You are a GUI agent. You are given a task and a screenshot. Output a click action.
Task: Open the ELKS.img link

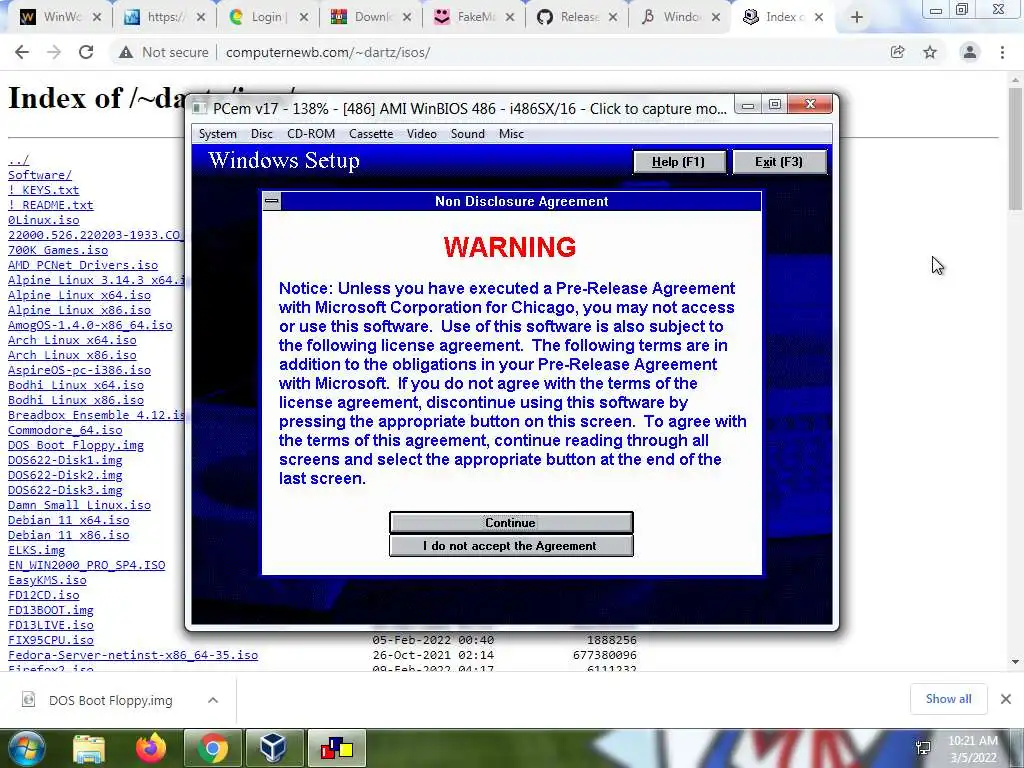(37, 551)
